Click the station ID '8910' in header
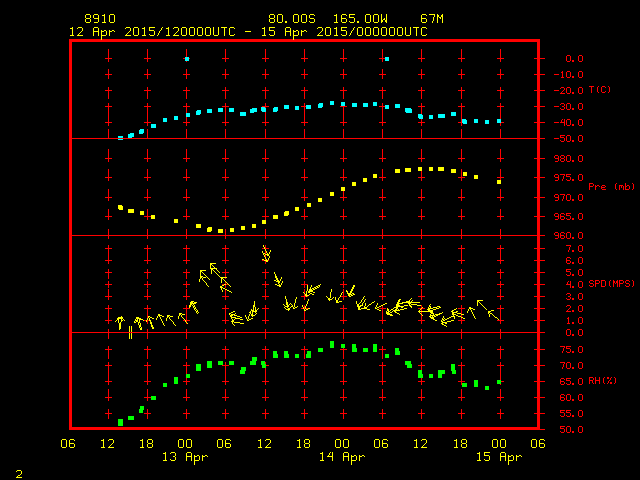This screenshot has width=640, height=480. point(100,19)
